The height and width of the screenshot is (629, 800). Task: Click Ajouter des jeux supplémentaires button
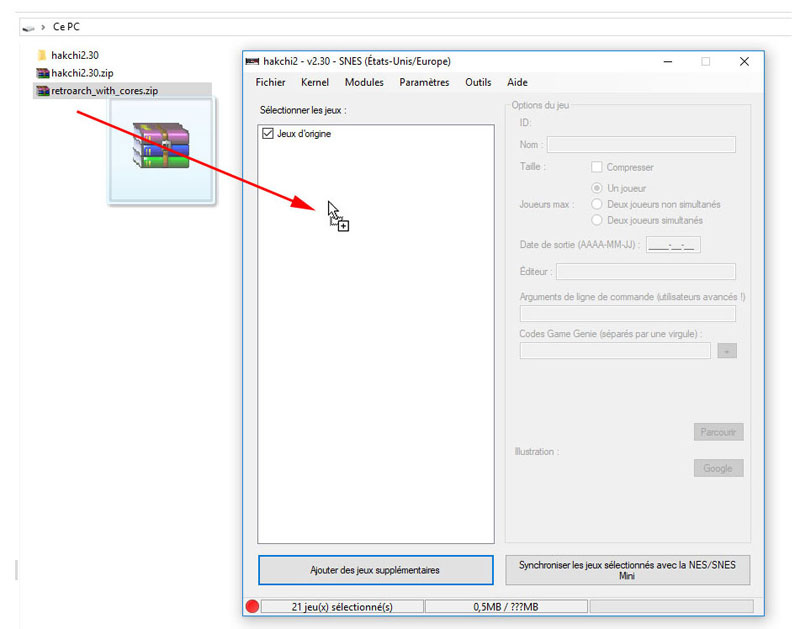click(x=375, y=570)
